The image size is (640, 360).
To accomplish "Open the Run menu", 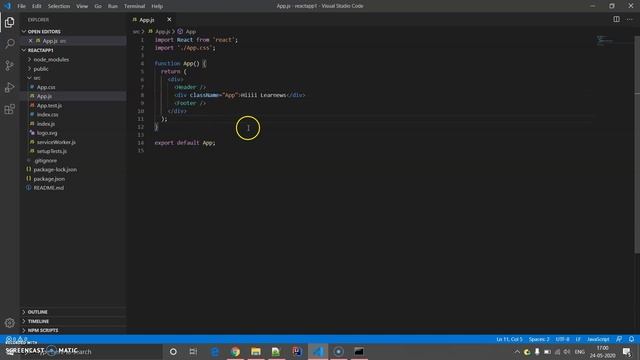I will pos(113,6).
